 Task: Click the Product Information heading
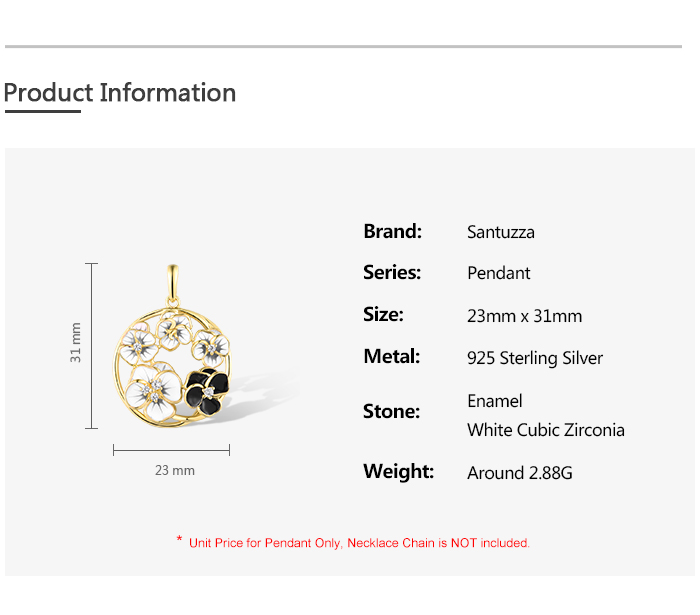point(120,93)
